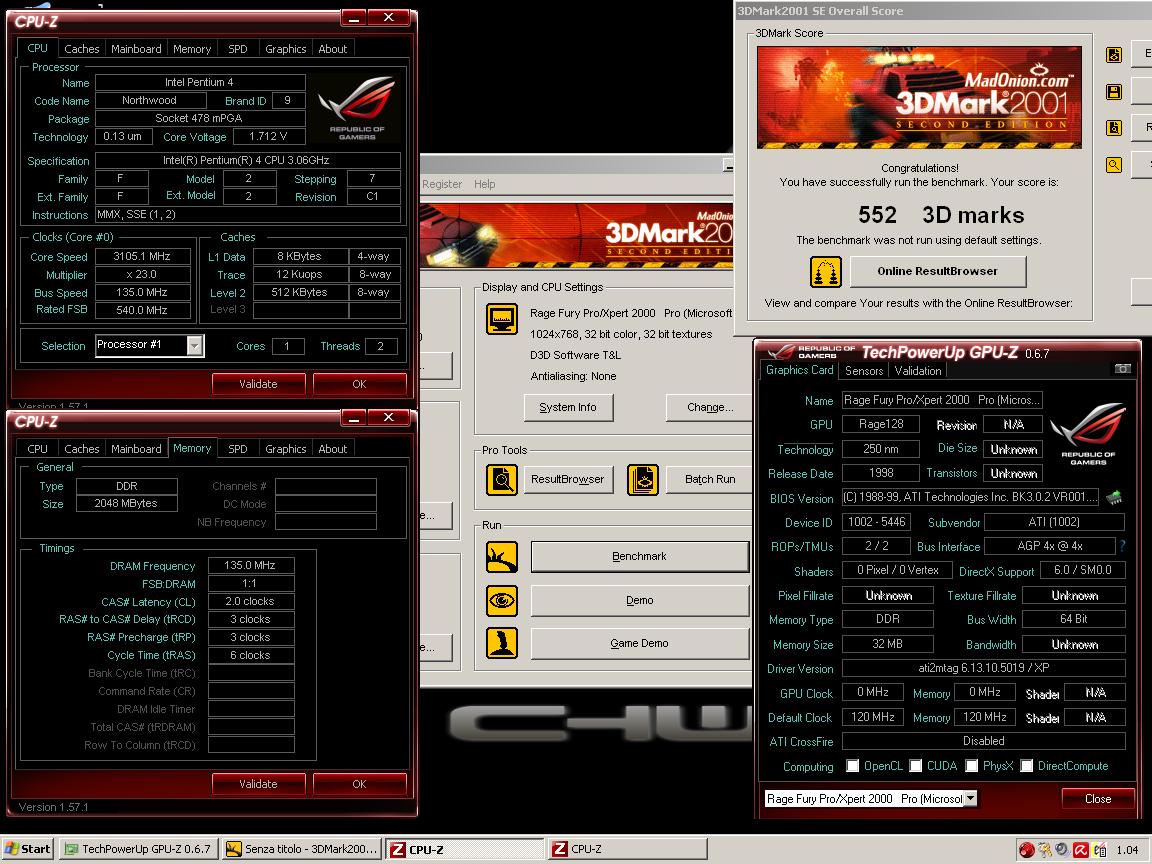The image size is (1152, 864).
Task: Click Validate in the top CPU-Z window
Action: pyautogui.click(x=259, y=384)
